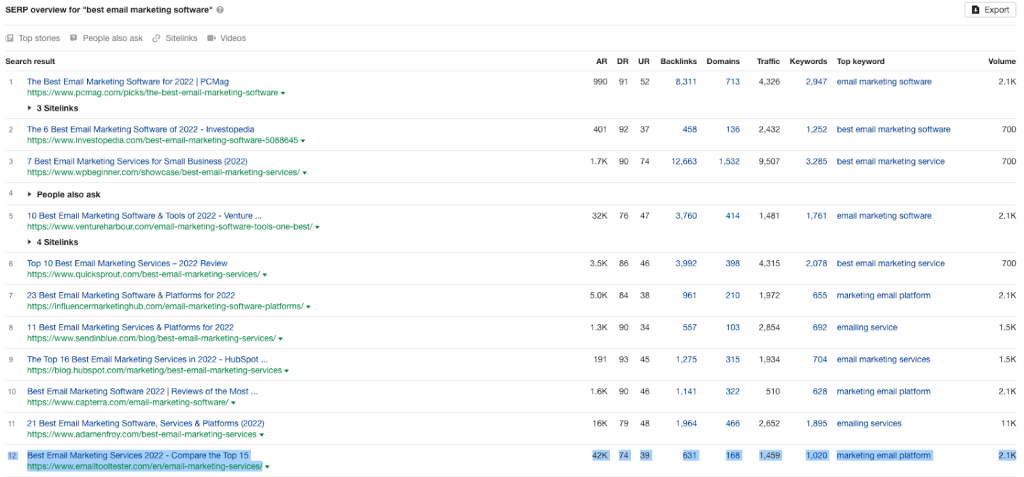Image resolution: width=1024 pixels, height=477 pixels.
Task: Open the help icon beside SERP overview title
Action: [220, 10]
